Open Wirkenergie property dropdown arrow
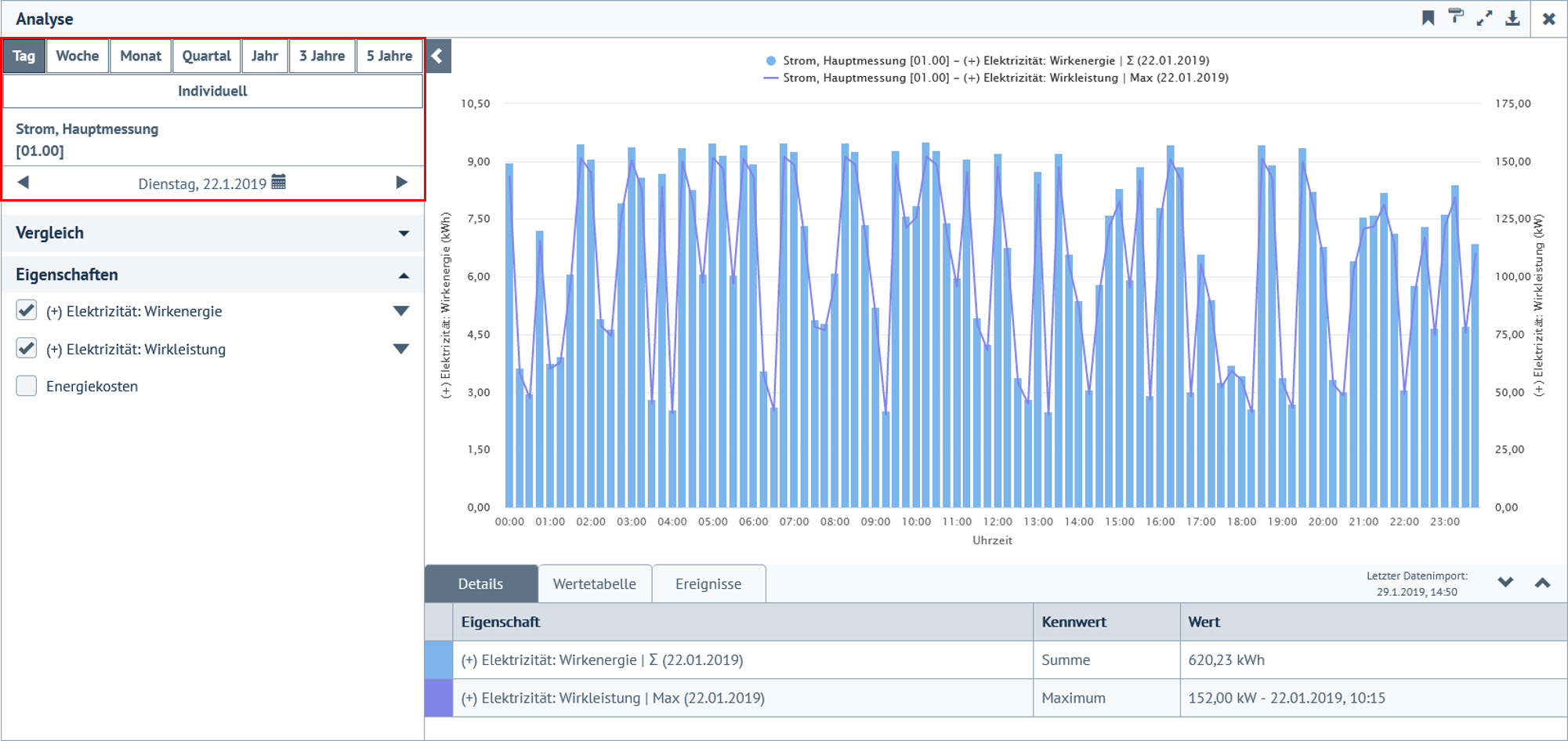The width and height of the screenshot is (1568, 741). pyautogui.click(x=400, y=311)
